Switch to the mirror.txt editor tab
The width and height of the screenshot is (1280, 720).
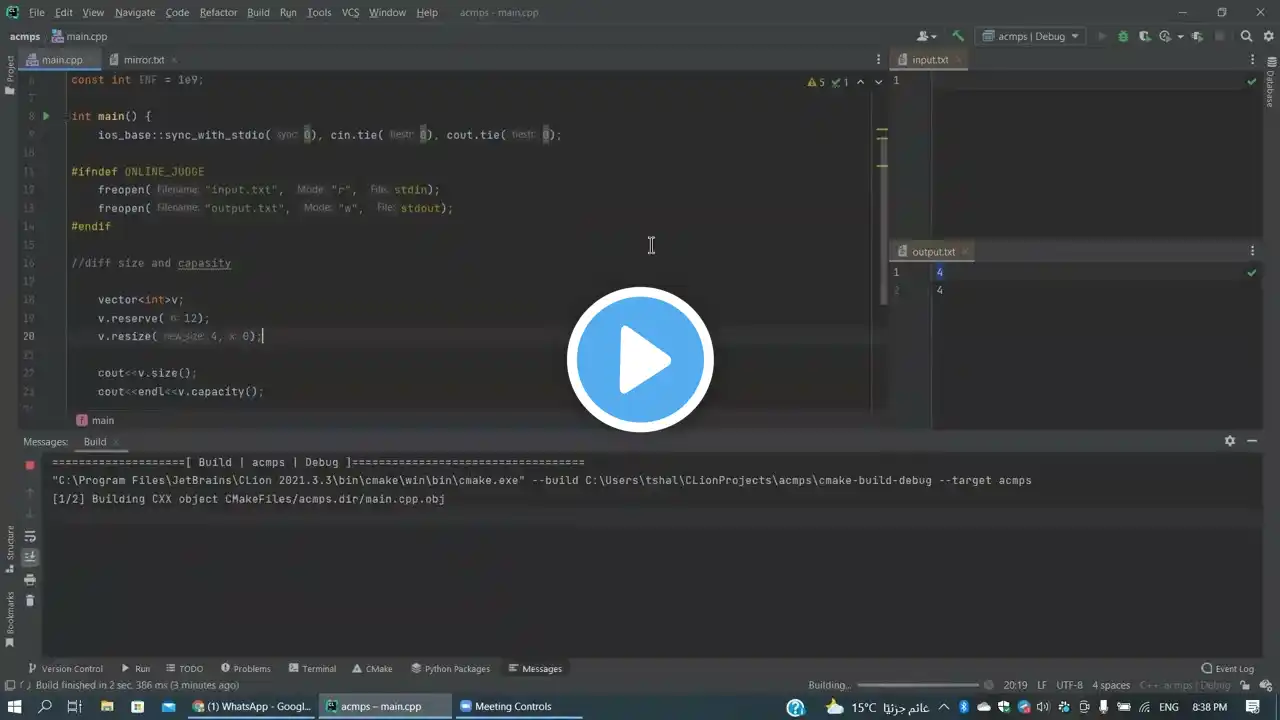(x=144, y=60)
